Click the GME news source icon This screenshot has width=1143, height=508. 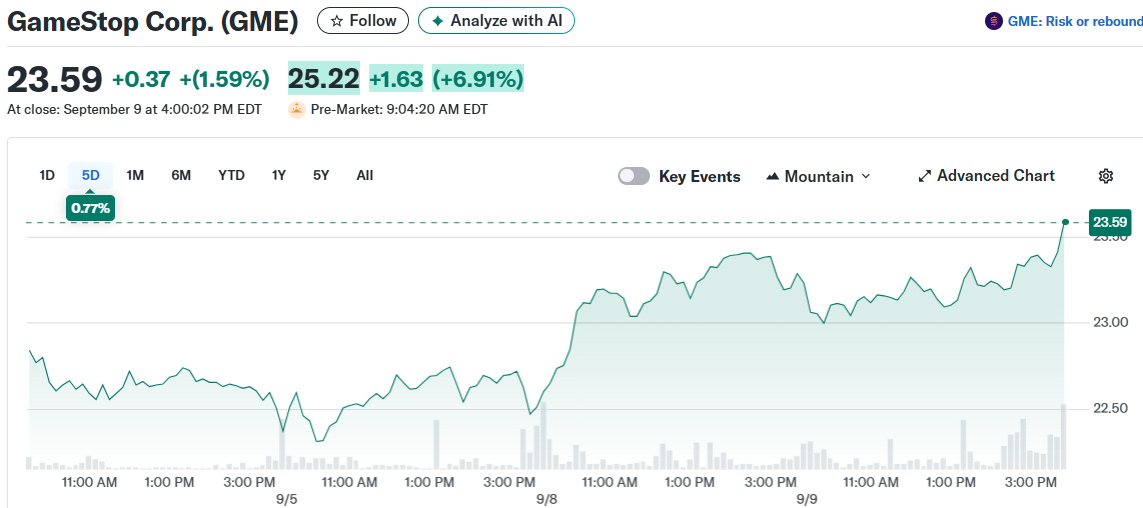[993, 21]
